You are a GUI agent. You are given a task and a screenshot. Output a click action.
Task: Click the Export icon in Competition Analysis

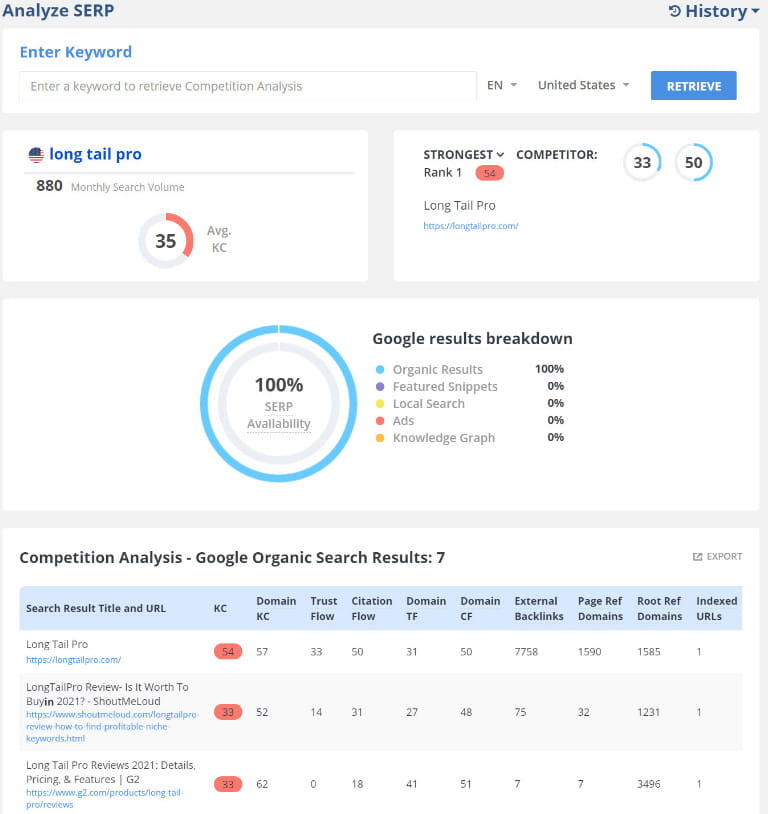(x=699, y=557)
